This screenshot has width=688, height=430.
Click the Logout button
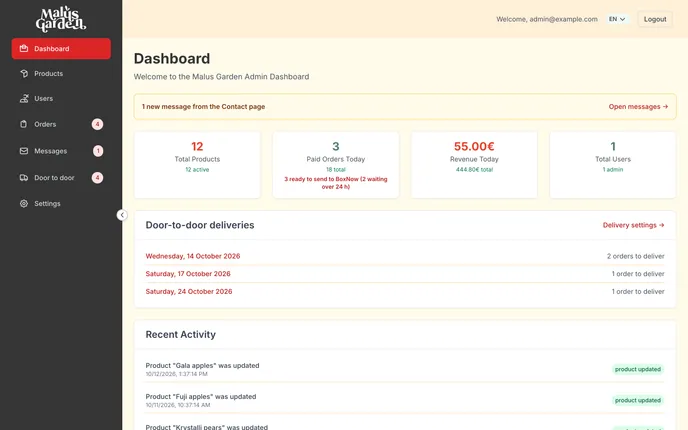pyautogui.click(x=655, y=19)
